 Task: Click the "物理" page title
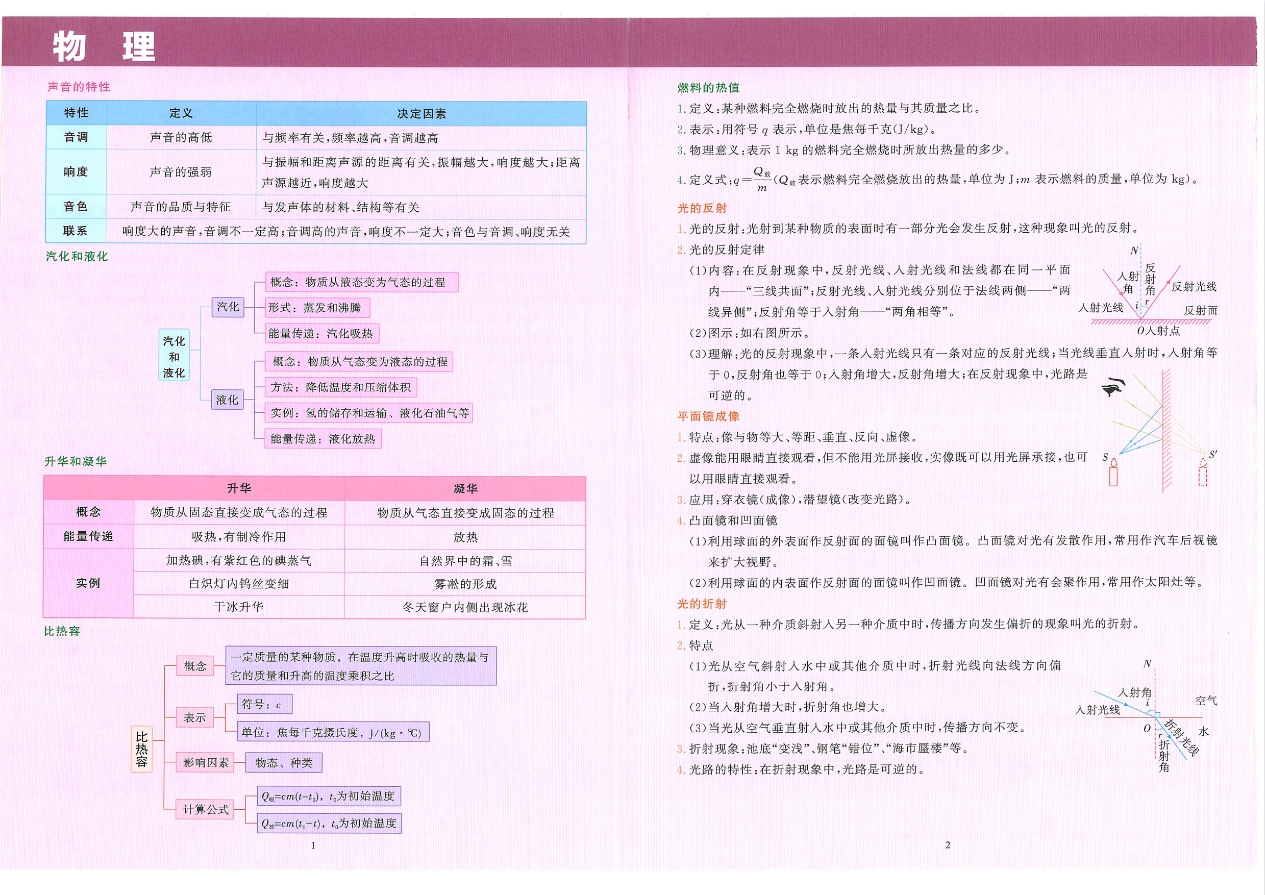click(x=104, y=47)
